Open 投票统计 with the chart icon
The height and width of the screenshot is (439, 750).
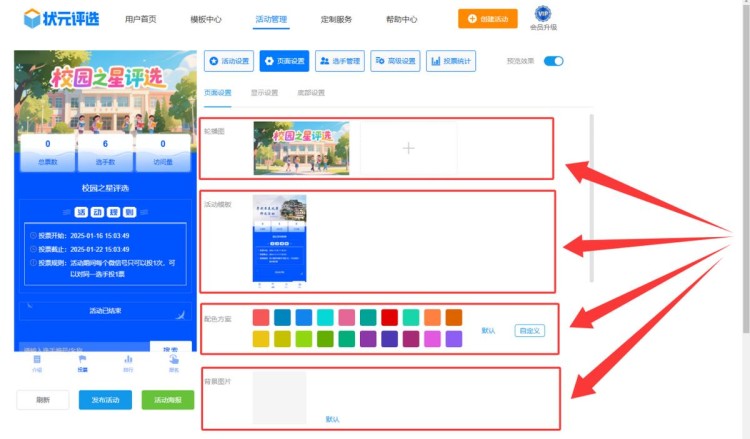[x=450, y=61]
